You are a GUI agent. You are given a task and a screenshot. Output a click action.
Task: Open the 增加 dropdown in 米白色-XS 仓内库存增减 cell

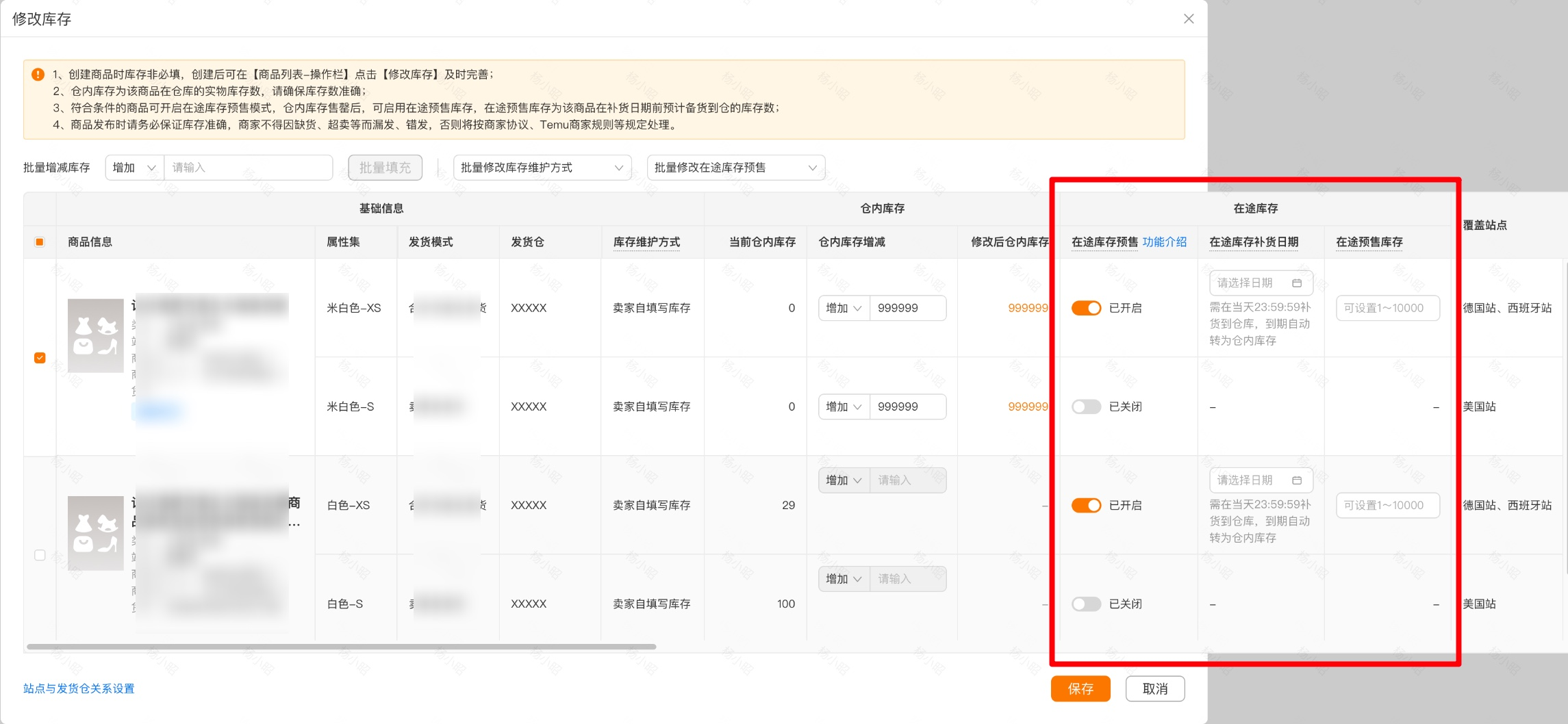point(844,308)
